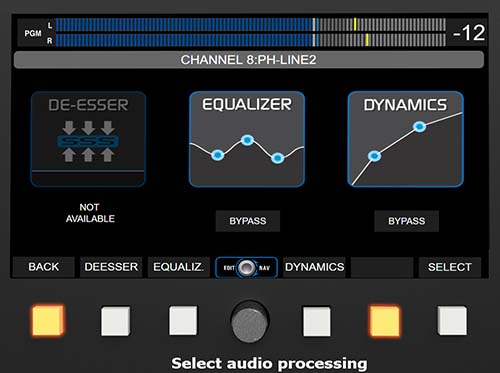Toggle Bypass under the Dynamics tile
Viewport: 500px width, 373px height.
pyautogui.click(x=406, y=221)
